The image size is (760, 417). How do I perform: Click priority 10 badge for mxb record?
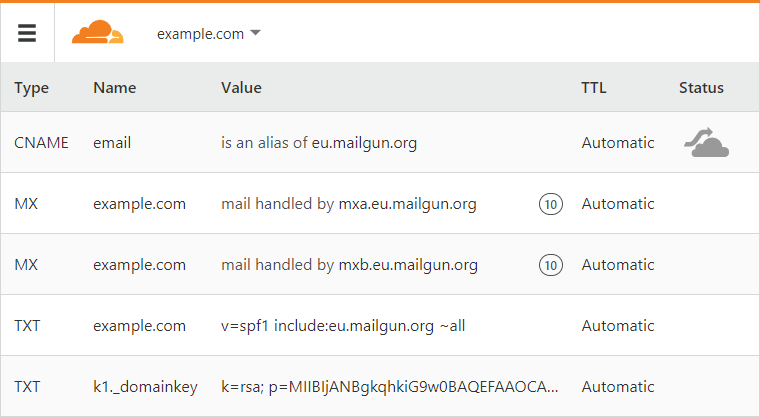pos(551,265)
